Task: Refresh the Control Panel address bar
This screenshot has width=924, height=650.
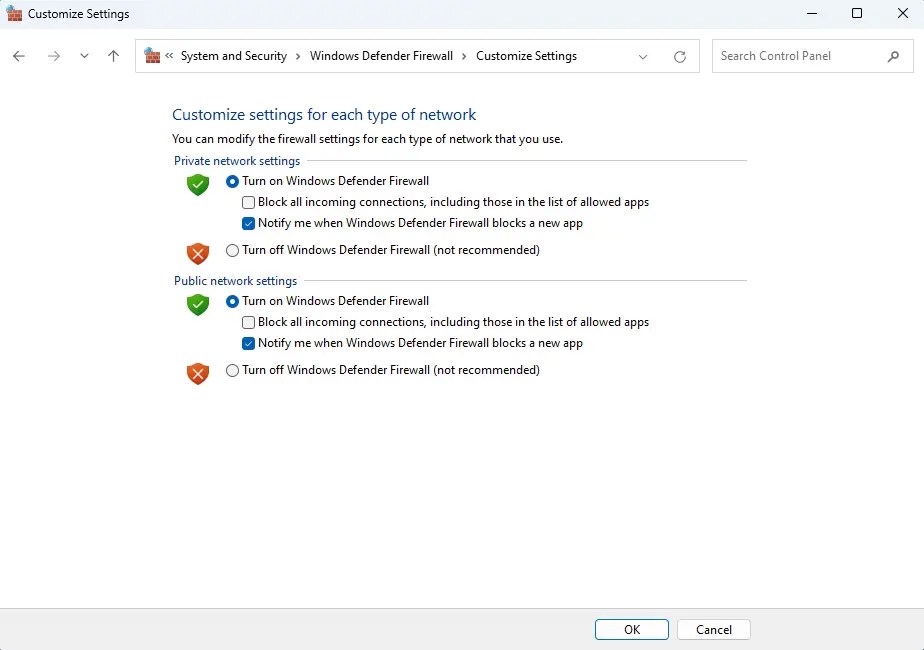Action: (x=679, y=57)
